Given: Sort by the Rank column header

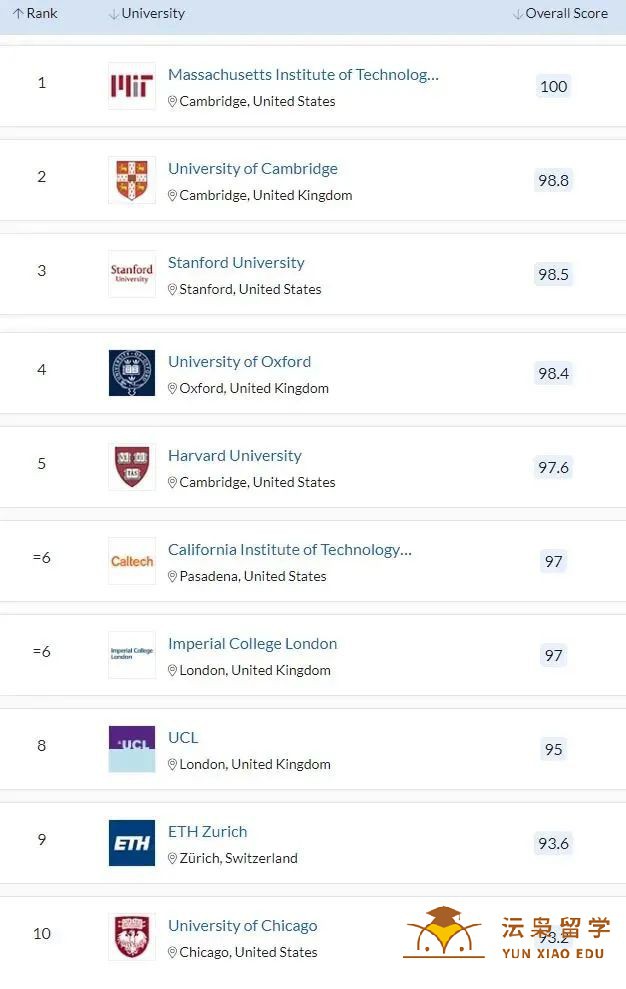Looking at the screenshot, I should 35,13.
